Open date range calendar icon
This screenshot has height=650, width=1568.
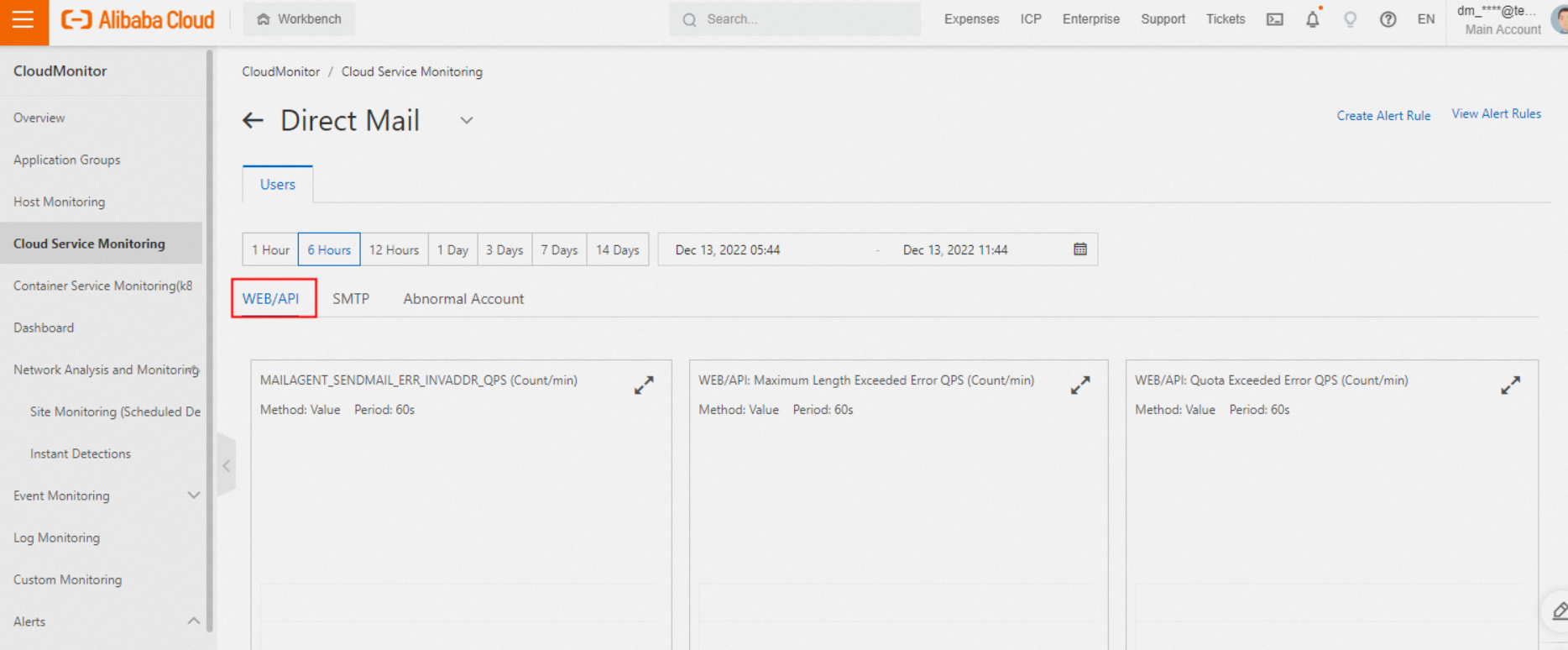[1080, 249]
